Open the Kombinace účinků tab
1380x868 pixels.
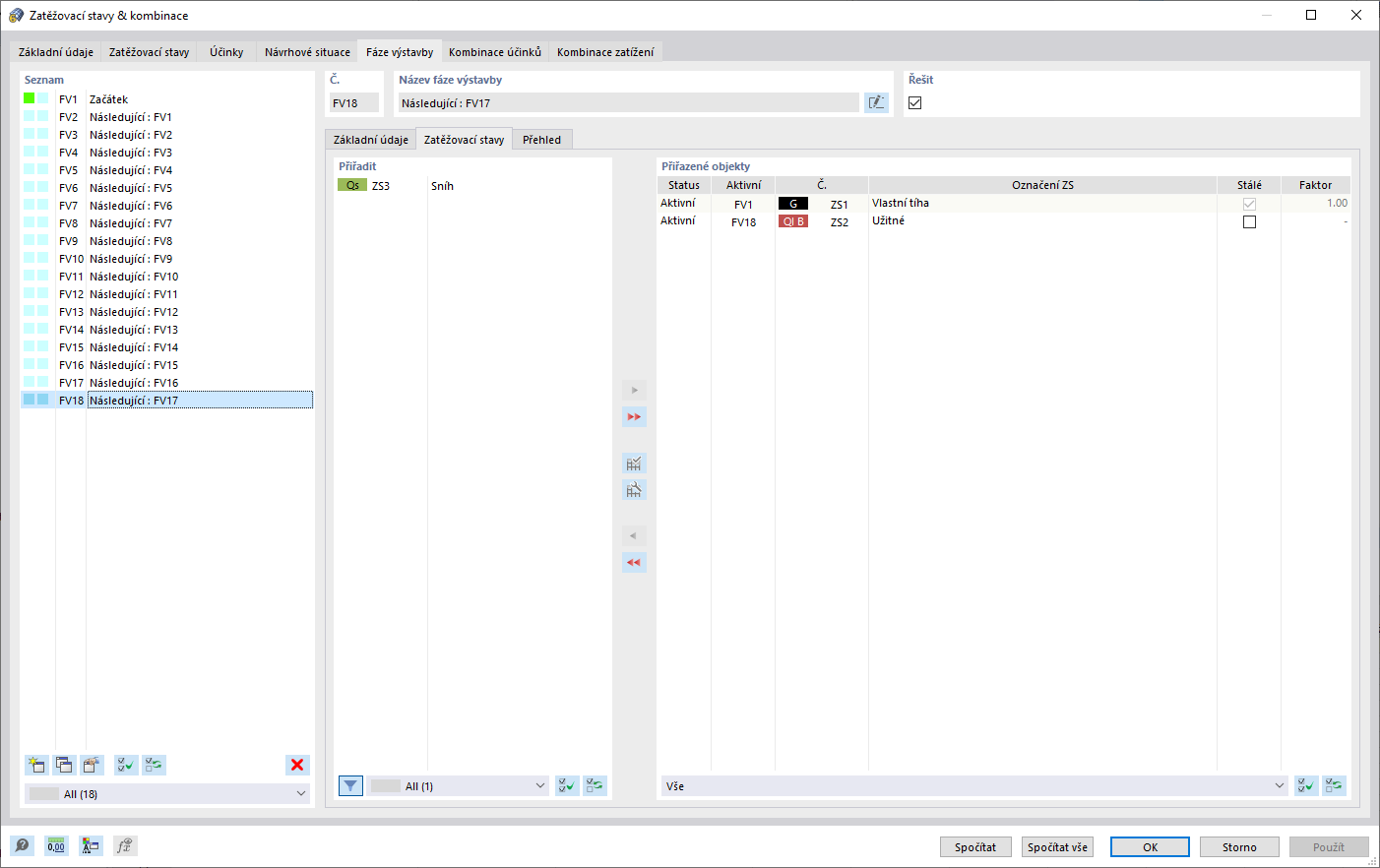coord(495,52)
